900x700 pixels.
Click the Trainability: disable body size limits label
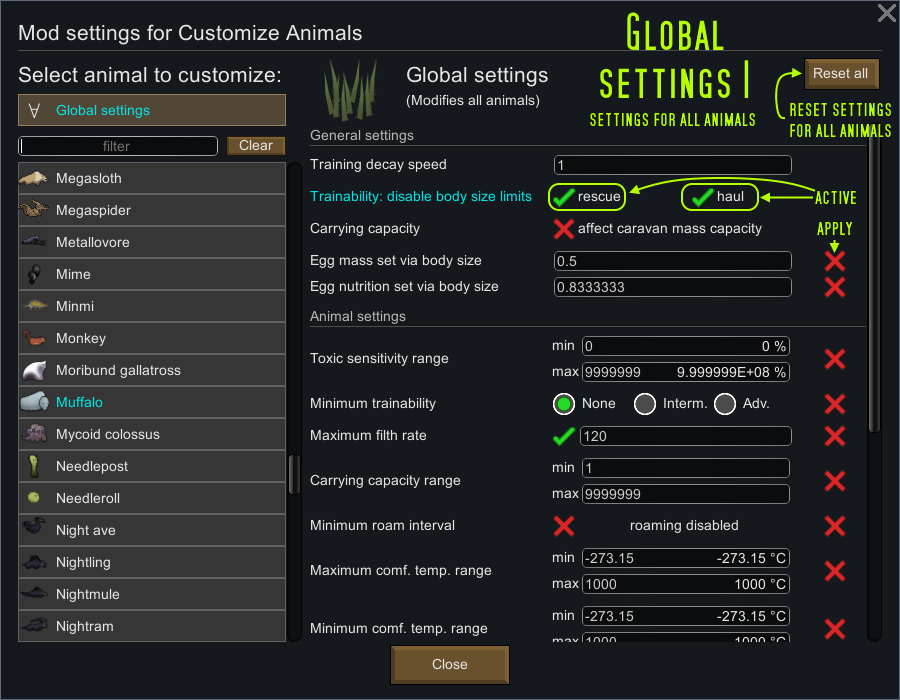pos(421,197)
